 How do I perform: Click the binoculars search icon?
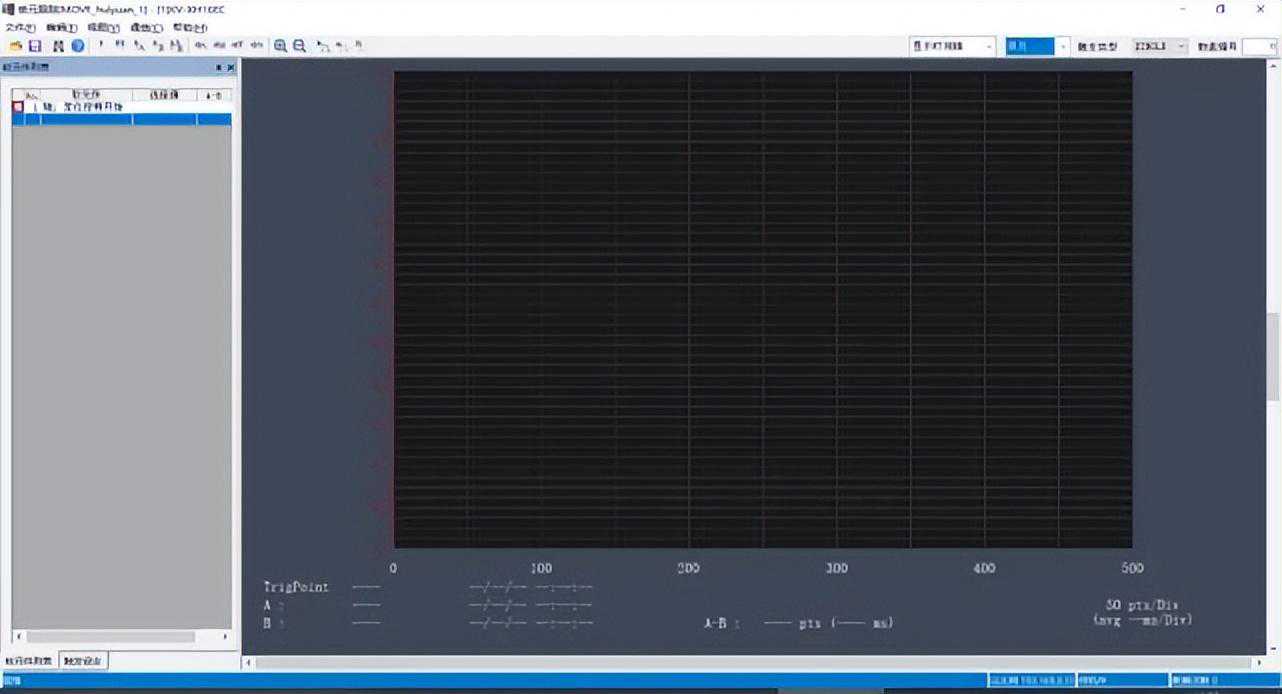[58, 46]
